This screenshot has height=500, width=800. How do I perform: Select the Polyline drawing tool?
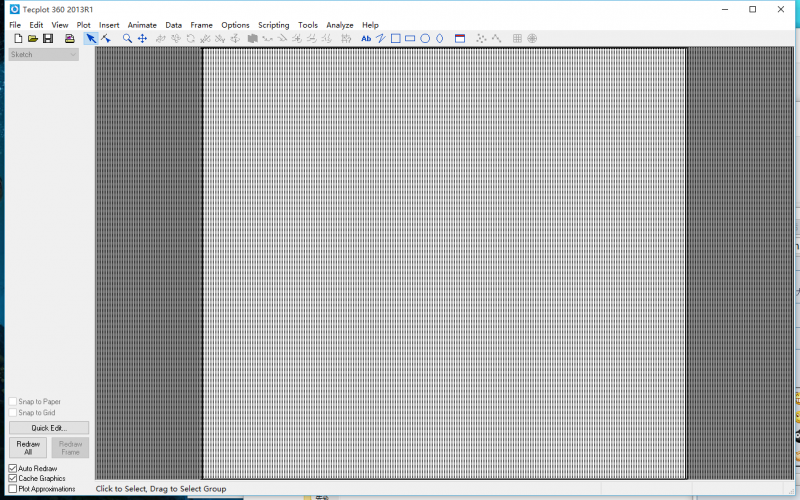[381, 38]
